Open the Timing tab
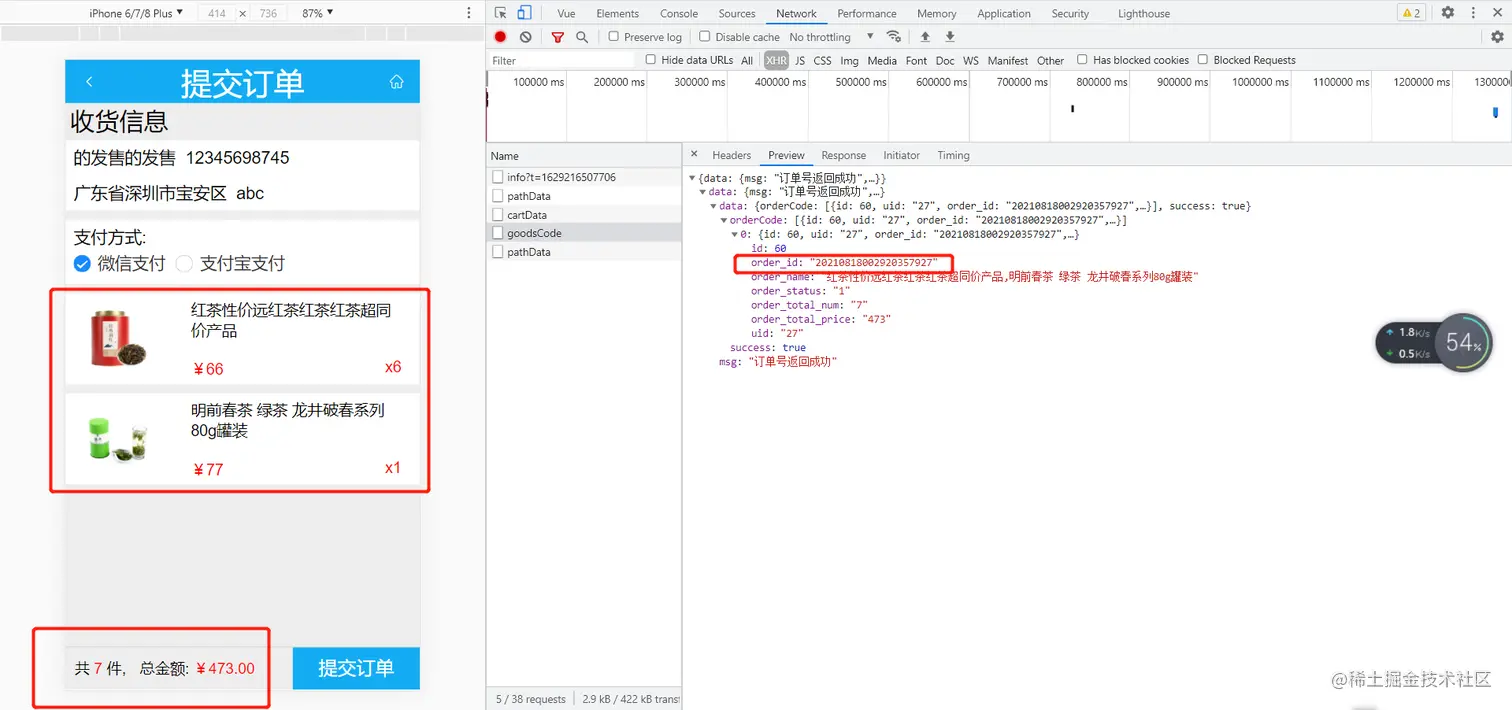The width and height of the screenshot is (1512, 710). (953, 155)
